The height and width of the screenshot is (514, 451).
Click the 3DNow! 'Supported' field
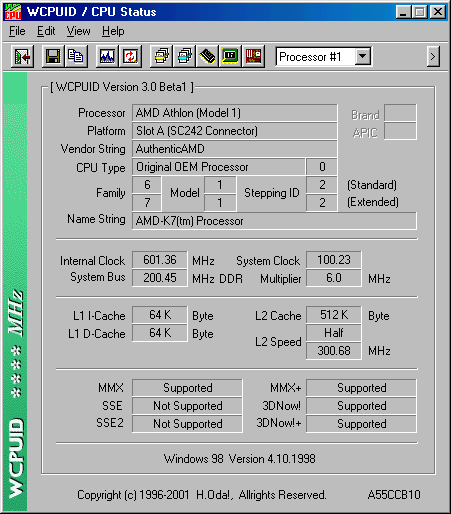click(361, 406)
